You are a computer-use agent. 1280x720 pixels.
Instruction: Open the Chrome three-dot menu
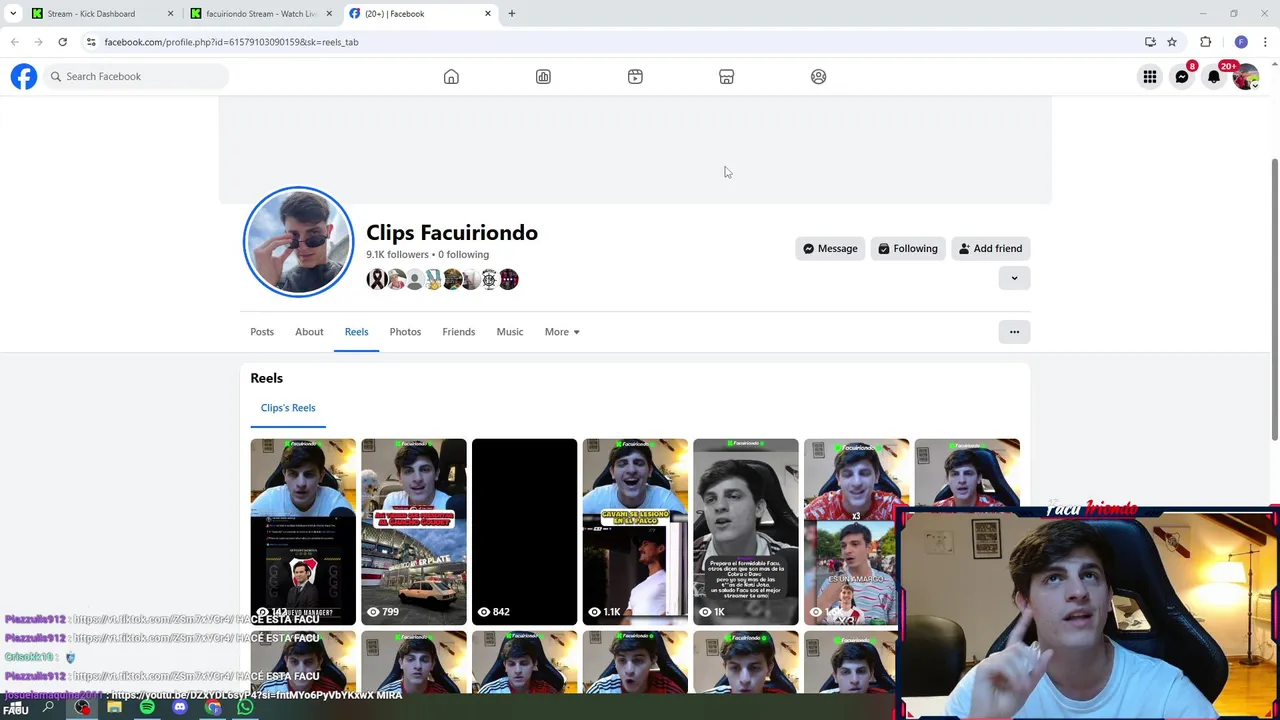point(1265,42)
